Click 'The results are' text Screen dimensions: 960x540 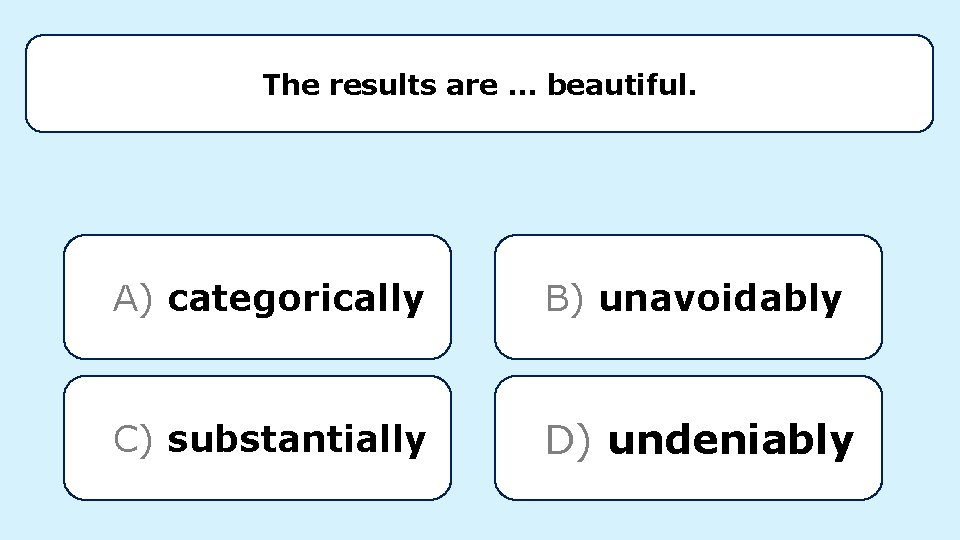pos(380,84)
